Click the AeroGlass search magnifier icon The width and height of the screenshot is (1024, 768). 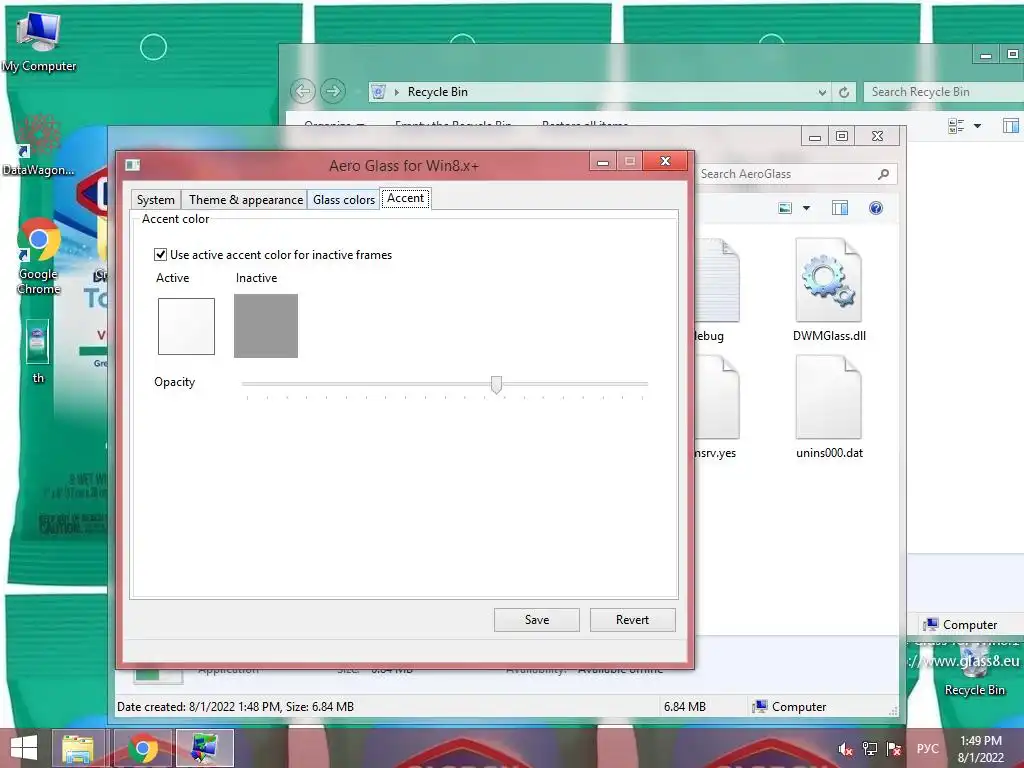(884, 174)
